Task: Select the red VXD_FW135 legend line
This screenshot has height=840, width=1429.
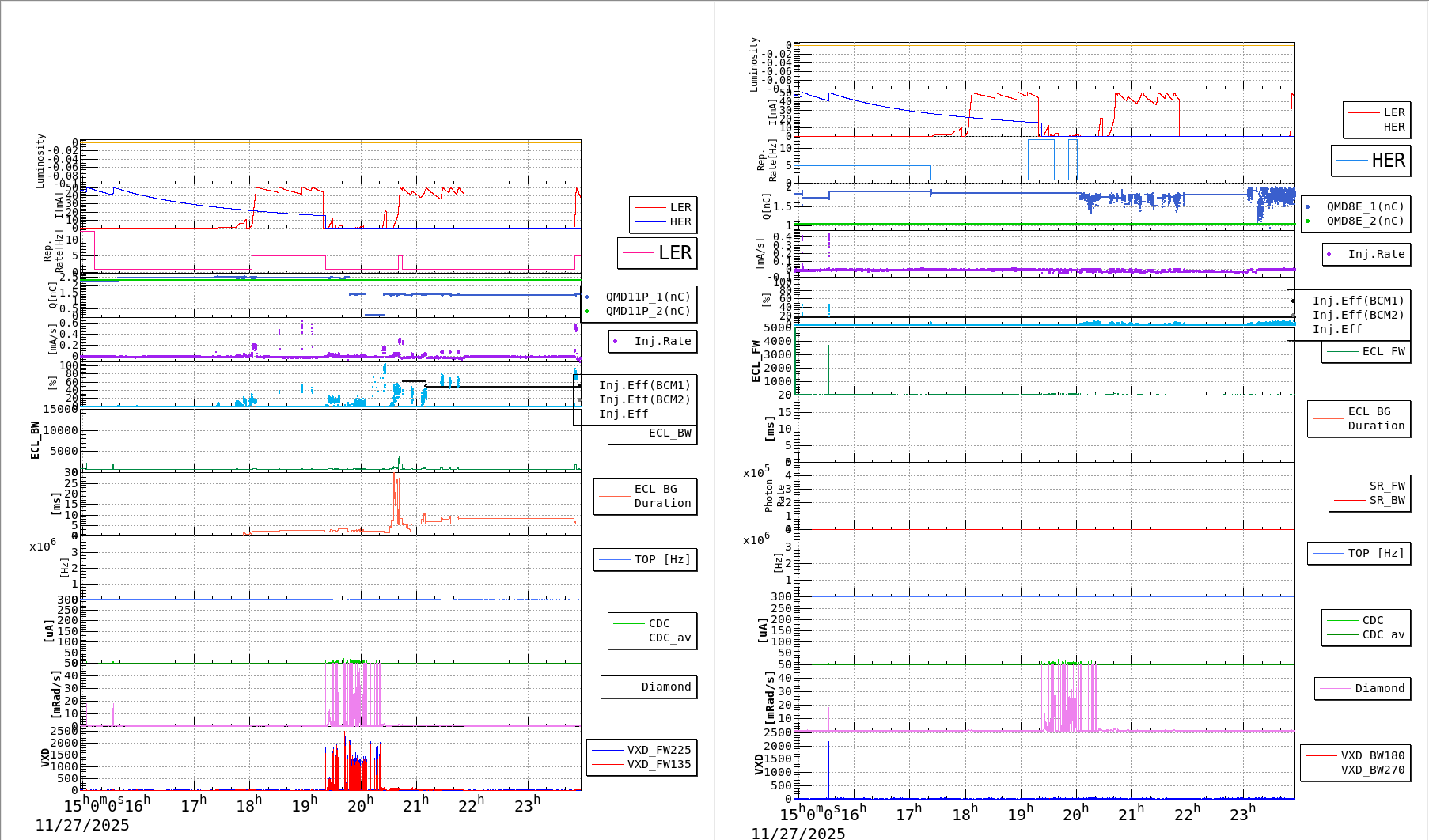Action: (607, 765)
